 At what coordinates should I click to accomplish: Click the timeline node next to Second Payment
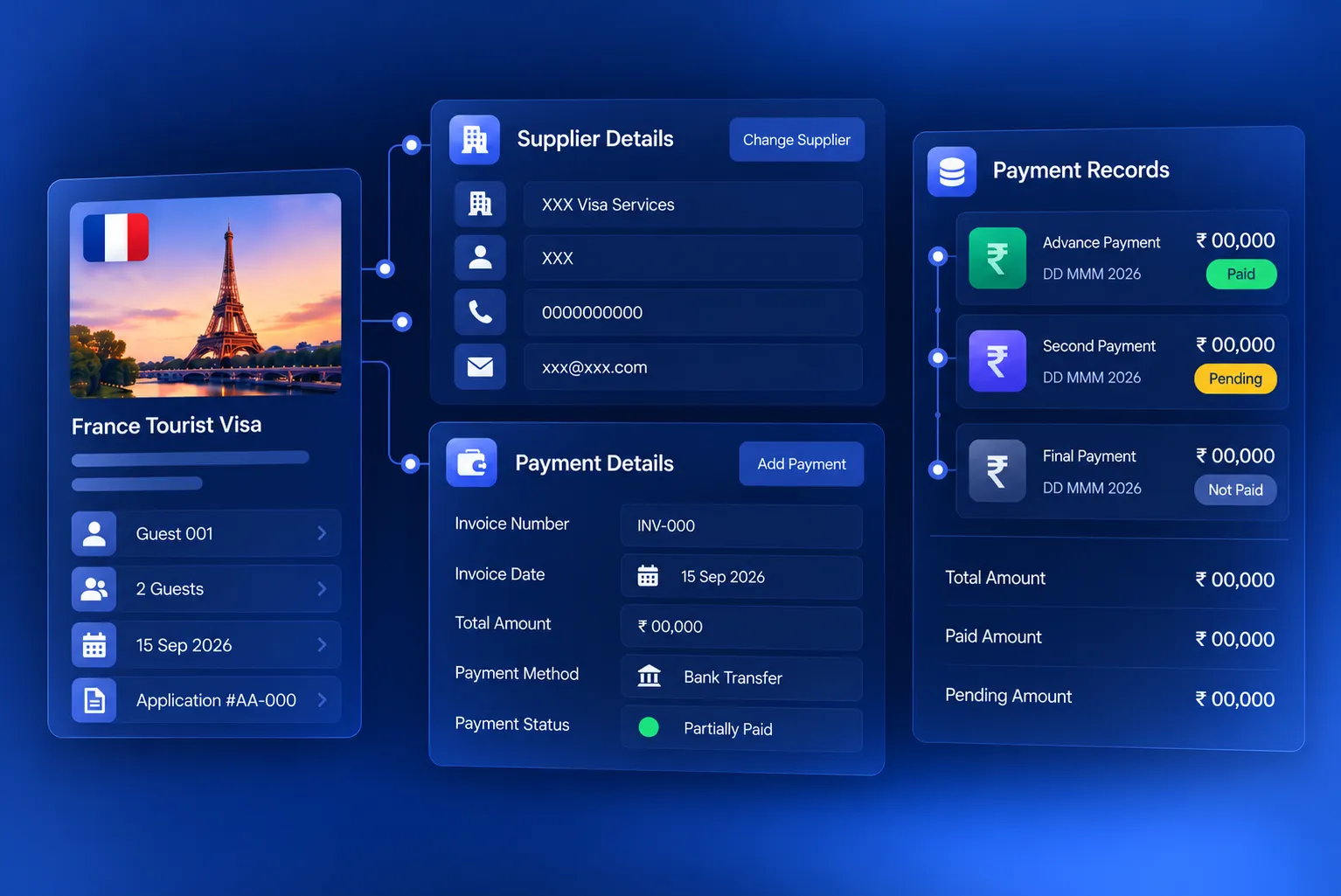pos(938,358)
